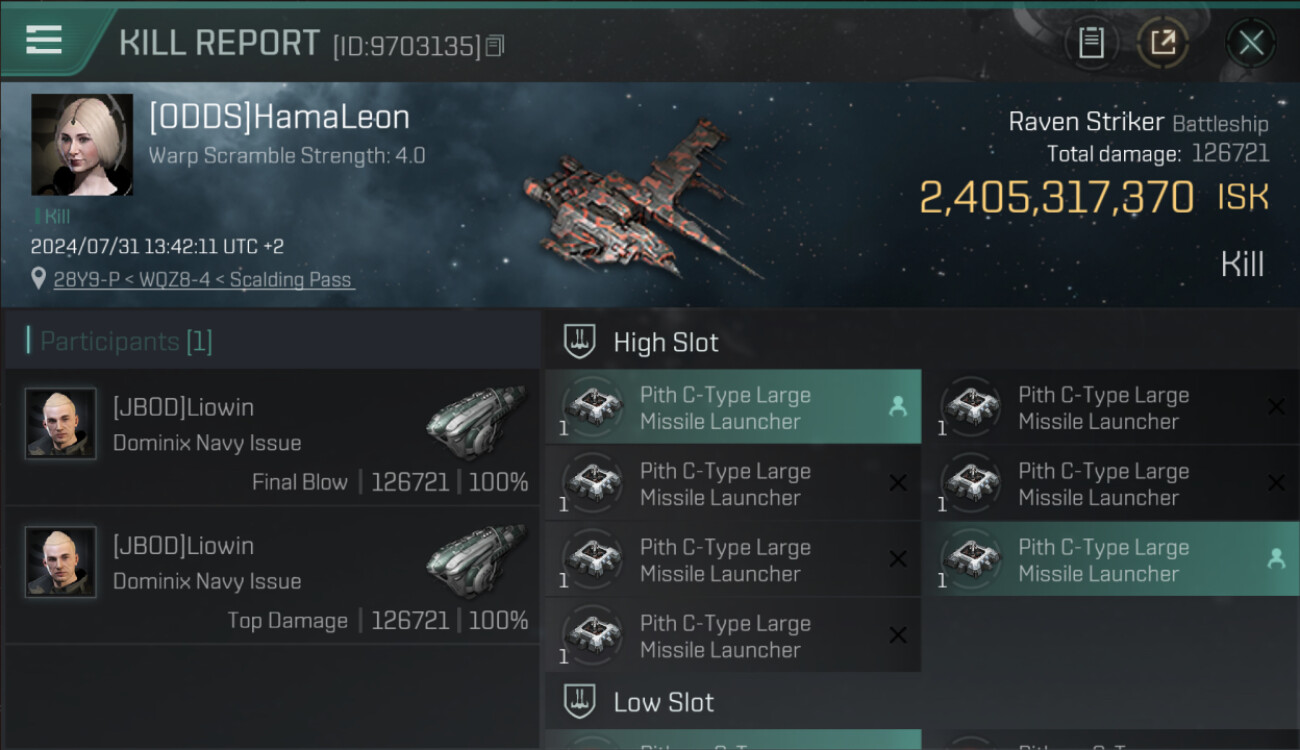
Task: Click the location pin icon
Action: click(x=39, y=279)
